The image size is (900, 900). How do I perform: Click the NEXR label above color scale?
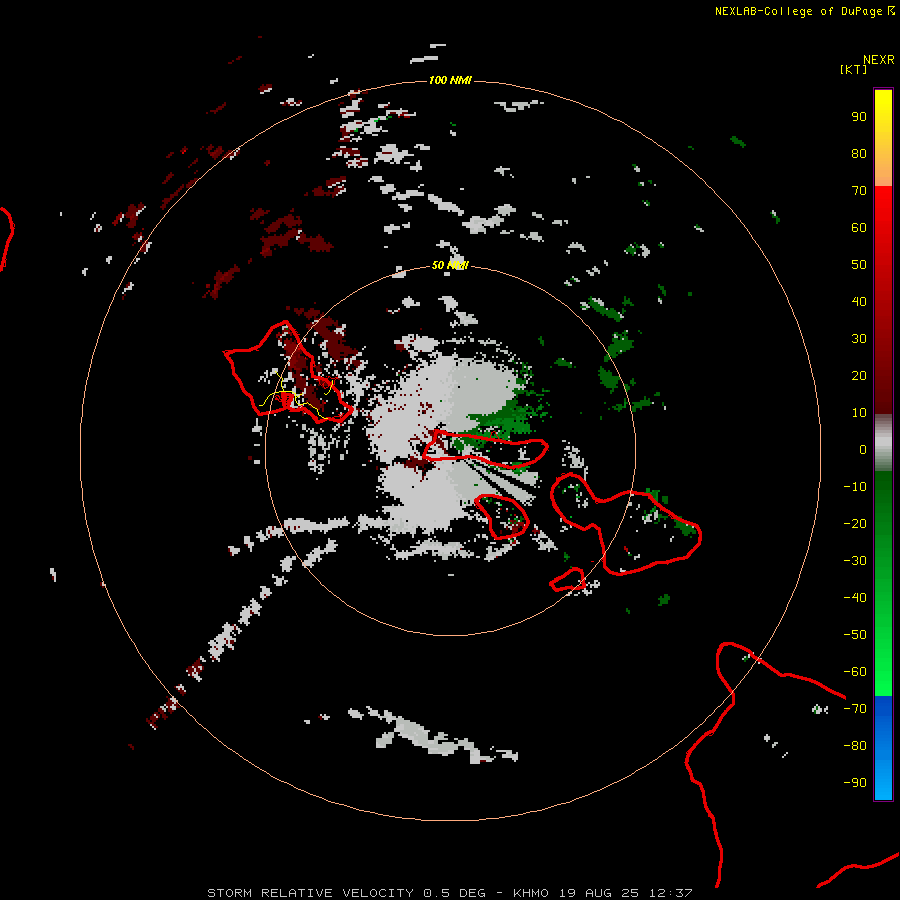pyautogui.click(x=879, y=60)
